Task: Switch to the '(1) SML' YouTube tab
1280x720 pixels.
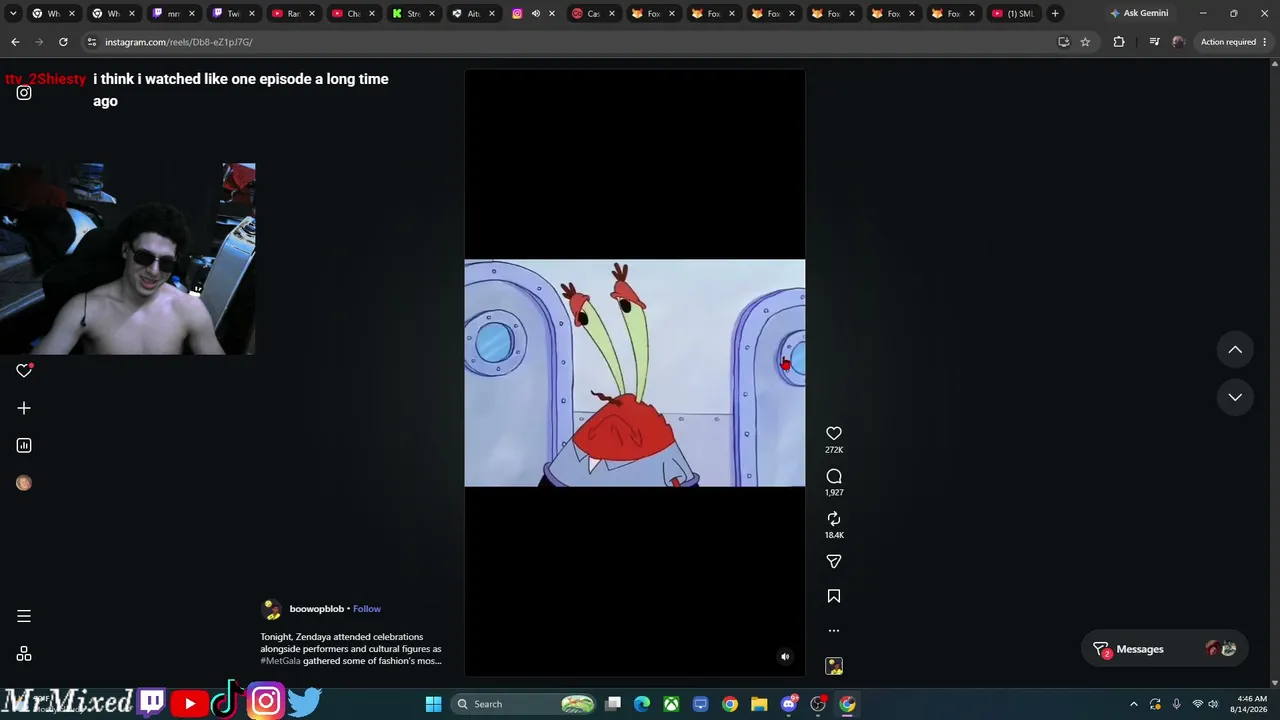Action: (1013, 13)
